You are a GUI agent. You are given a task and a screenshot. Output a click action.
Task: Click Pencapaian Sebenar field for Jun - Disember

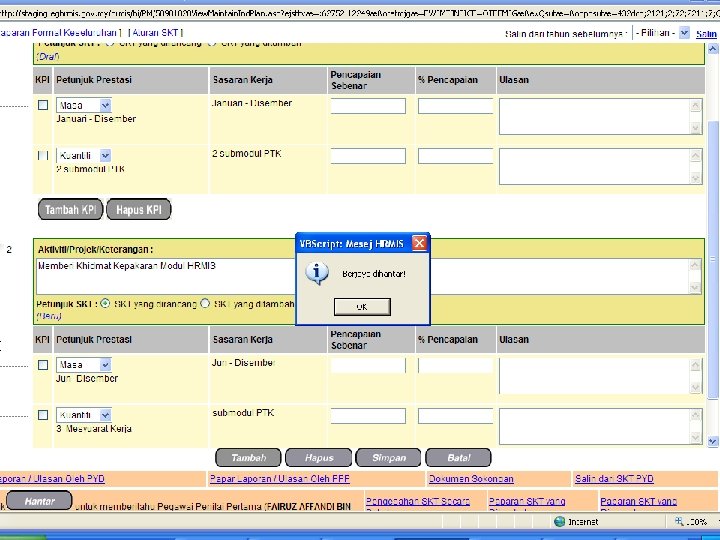point(368,366)
